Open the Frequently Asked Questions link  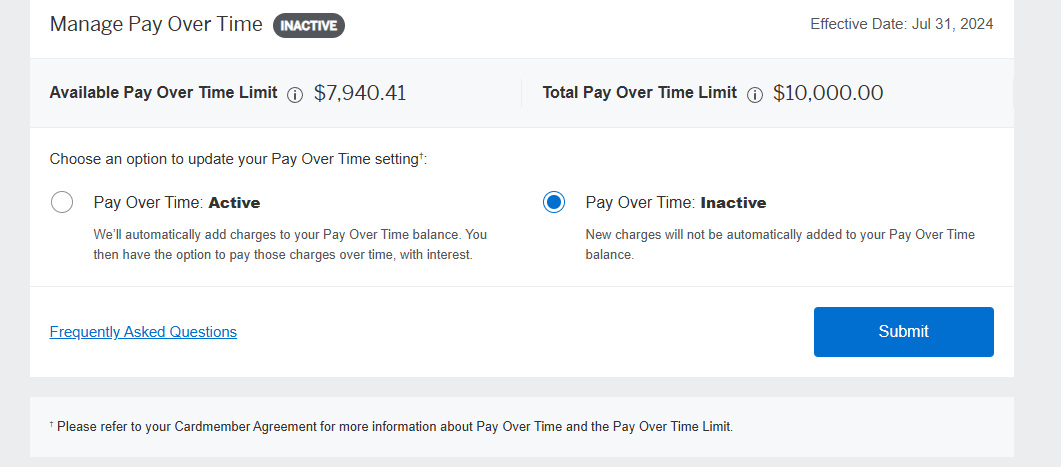[x=143, y=332]
